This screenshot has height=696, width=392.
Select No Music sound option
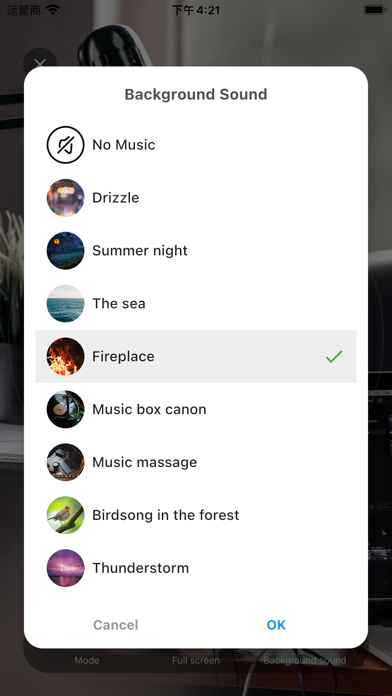[x=196, y=145]
